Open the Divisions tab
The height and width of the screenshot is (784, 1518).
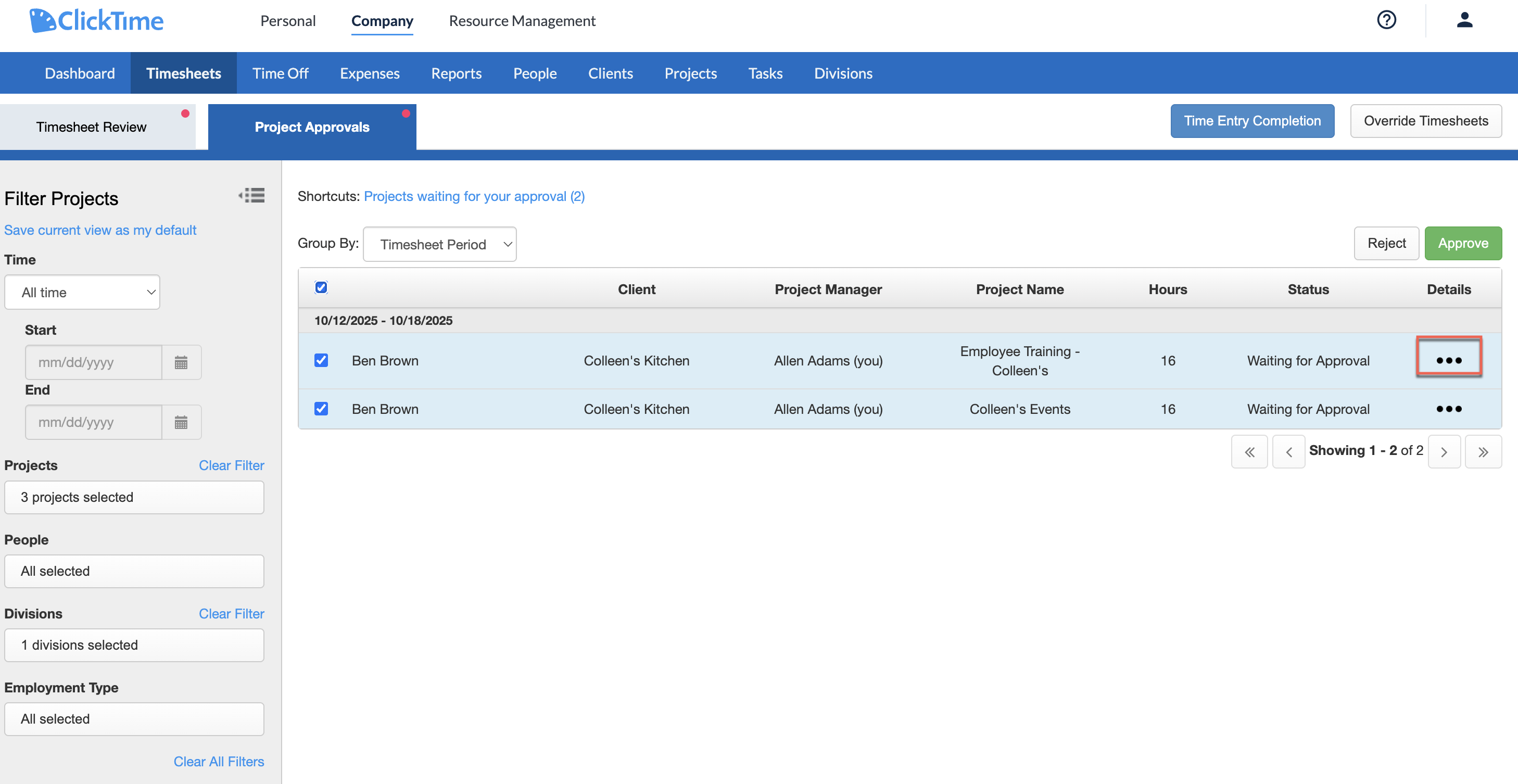click(x=843, y=73)
